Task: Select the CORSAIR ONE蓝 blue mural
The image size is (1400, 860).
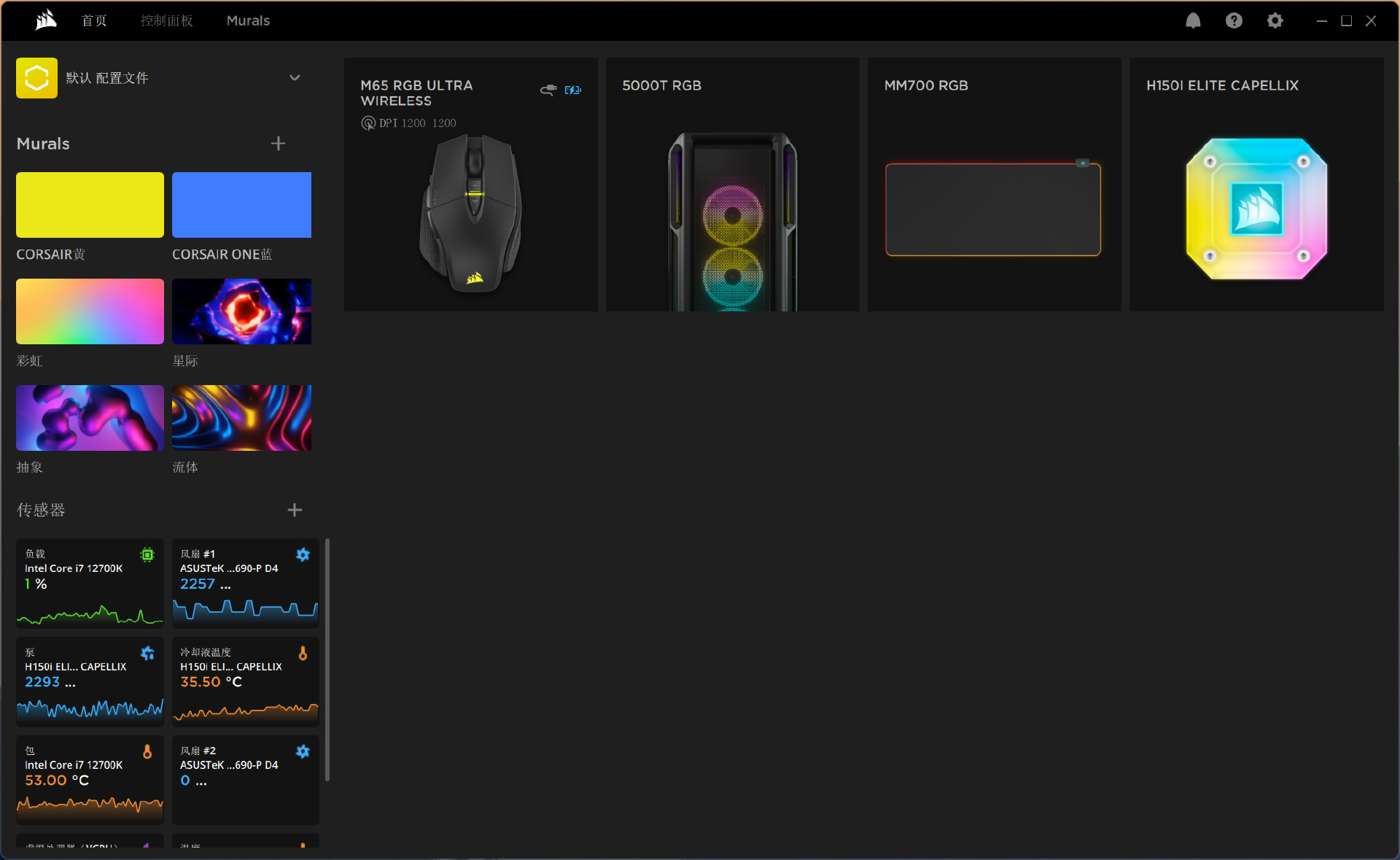Action: pyautogui.click(x=241, y=205)
